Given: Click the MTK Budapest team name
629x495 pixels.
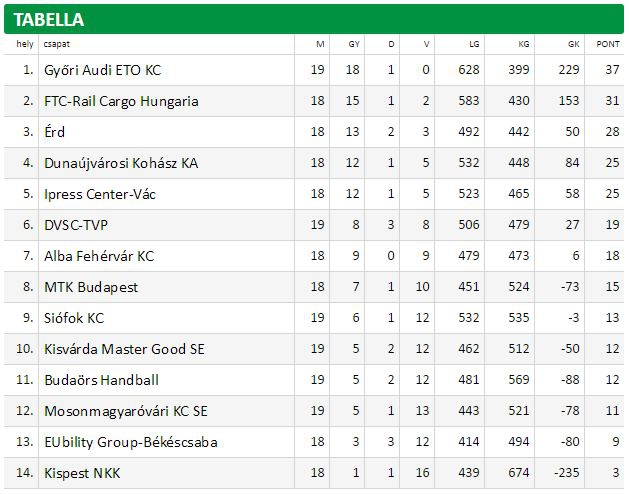Looking at the screenshot, I should click(91, 287).
